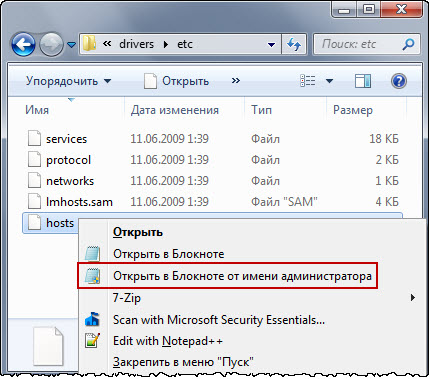This screenshot has height=379, width=430.
Task: Minimize the Explorer window
Action: pyautogui.click(x=344, y=9)
